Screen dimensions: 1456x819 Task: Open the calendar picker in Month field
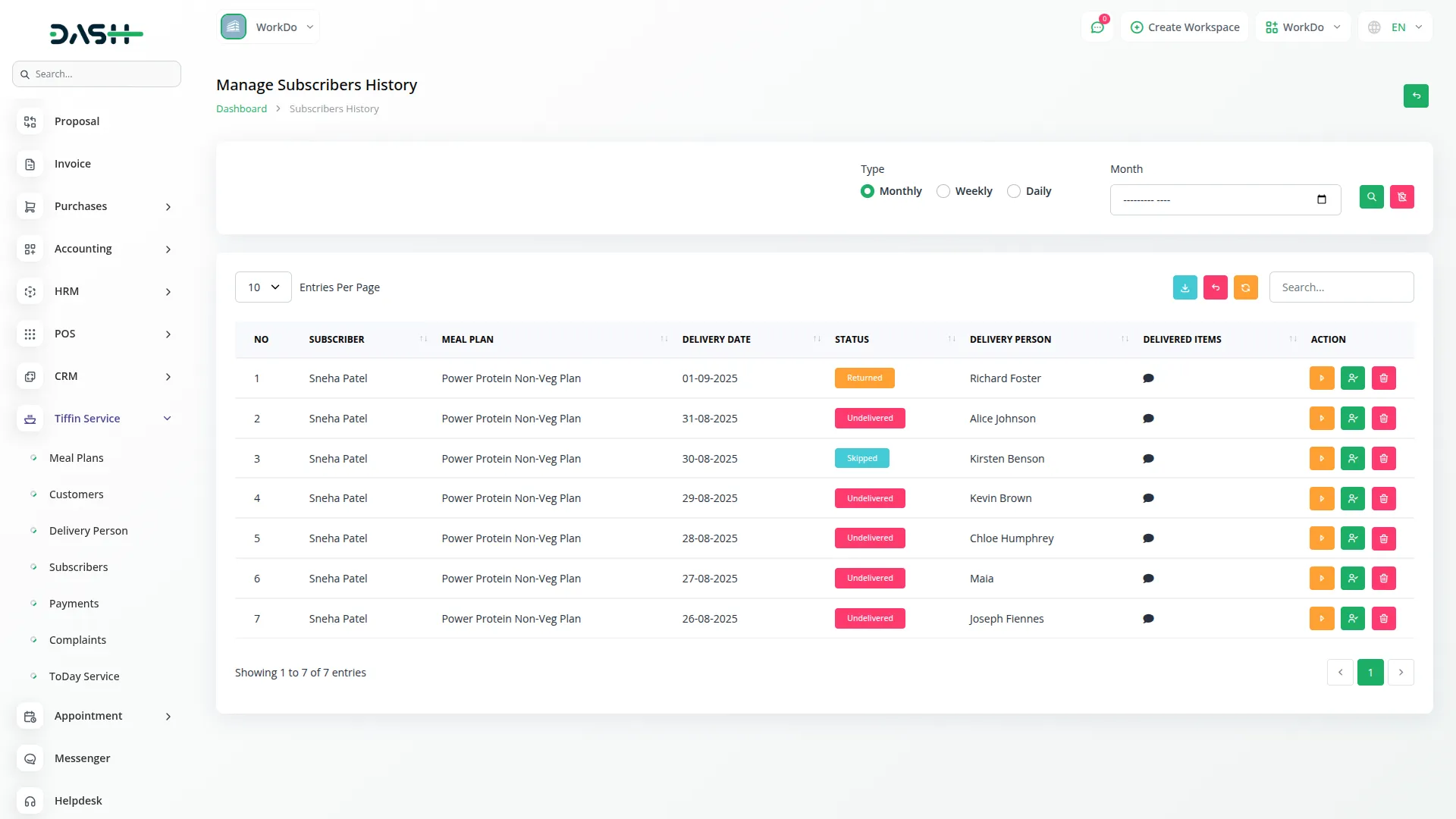point(1322,199)
